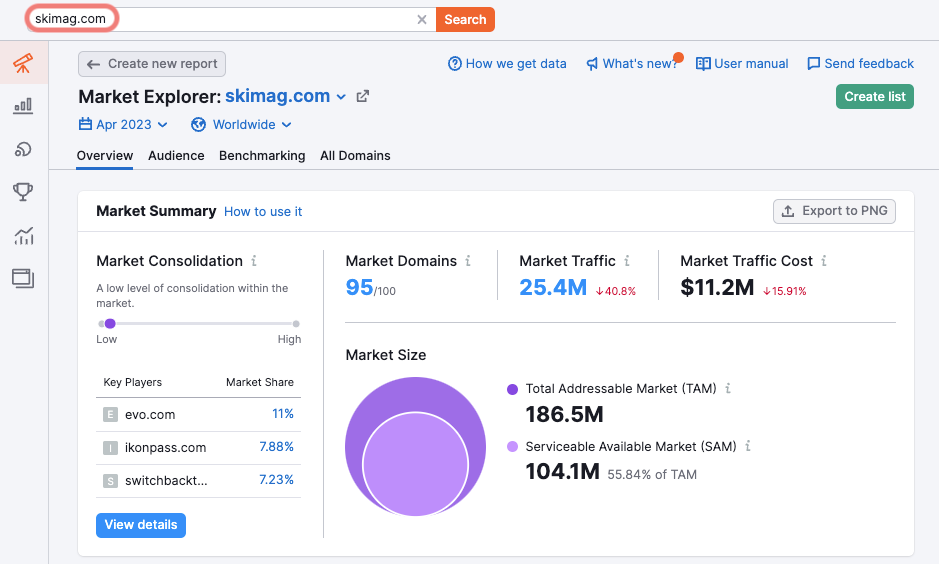939x564 pixels.
Task: Click the switchbackt... key player name
Action: [x=166, y=481]
